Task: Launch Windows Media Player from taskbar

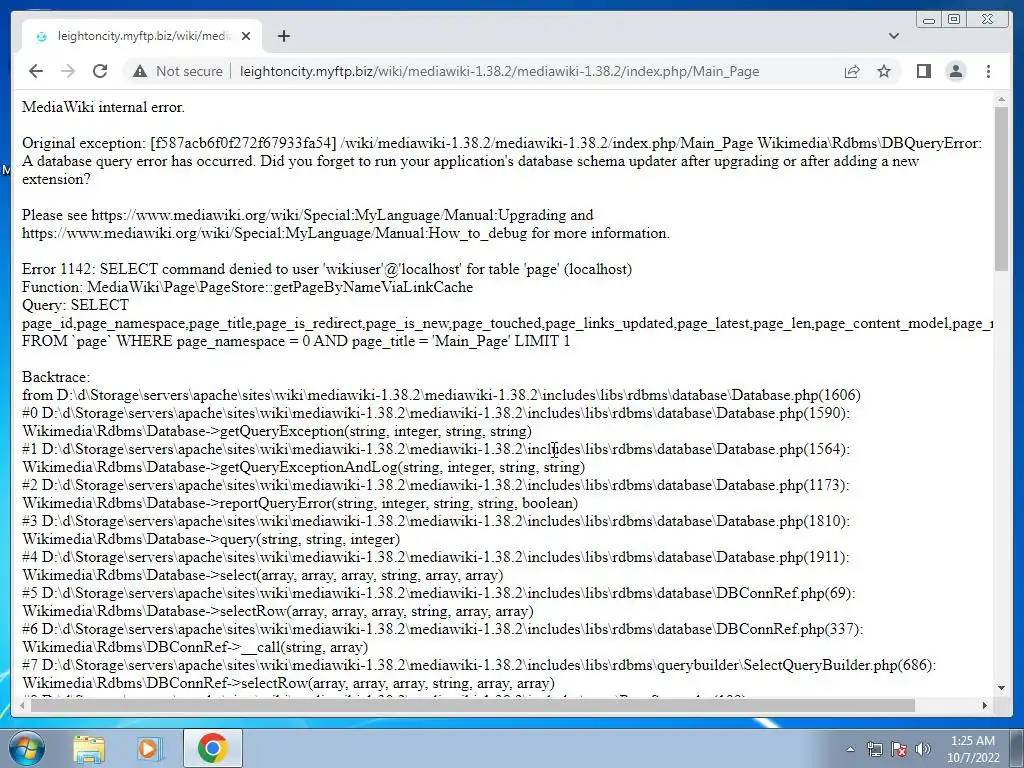Action: 148,748
